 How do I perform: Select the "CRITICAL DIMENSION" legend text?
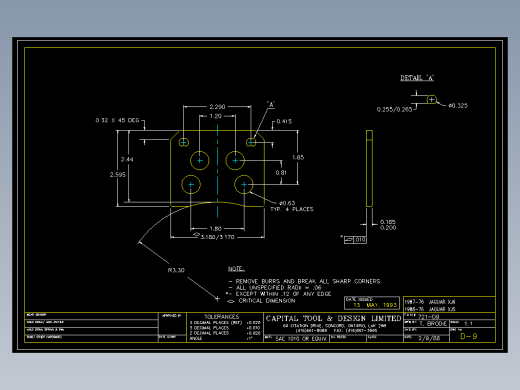pos(267,301)
